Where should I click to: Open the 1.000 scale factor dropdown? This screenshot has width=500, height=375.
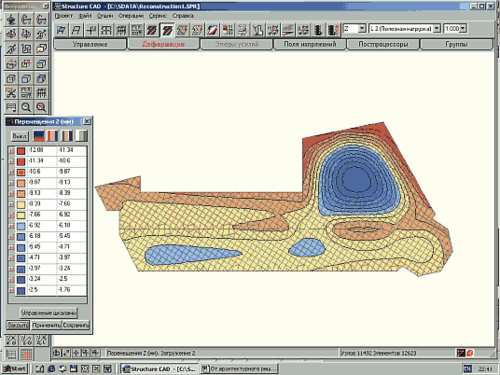click(x=463, y=29)
